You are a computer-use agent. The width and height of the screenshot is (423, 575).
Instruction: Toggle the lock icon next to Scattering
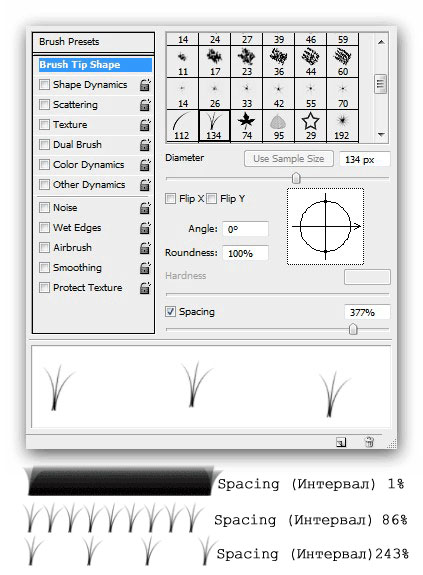145,105
